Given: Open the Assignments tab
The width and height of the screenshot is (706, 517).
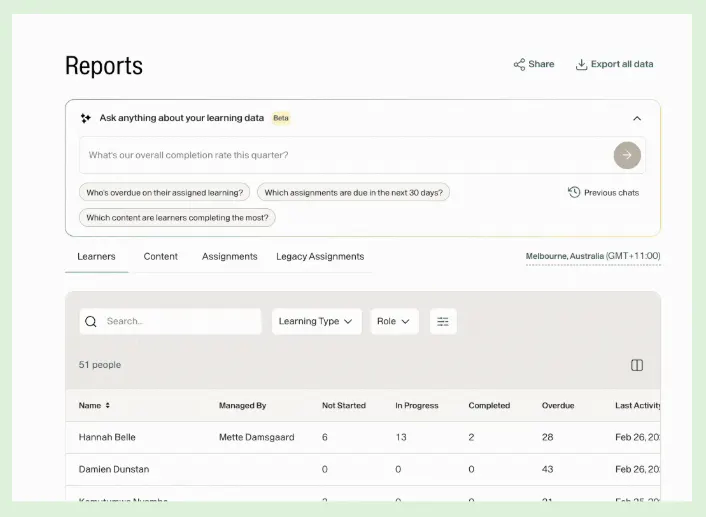Looking at the screenshot, I should point(229,257).
